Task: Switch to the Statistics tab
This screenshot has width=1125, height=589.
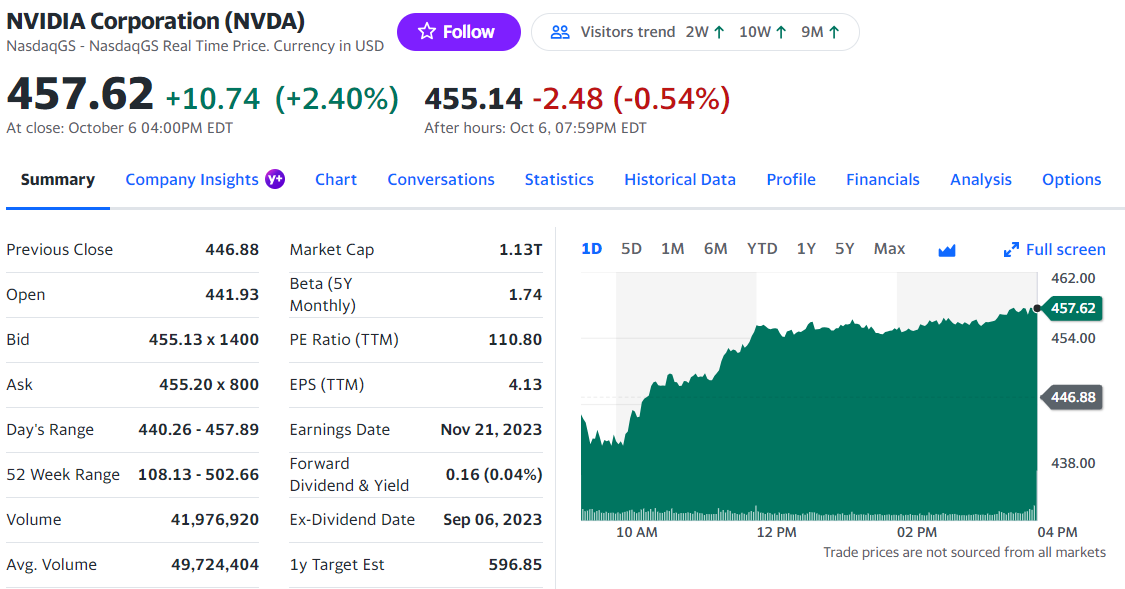Action: click(x=559, y=180)
